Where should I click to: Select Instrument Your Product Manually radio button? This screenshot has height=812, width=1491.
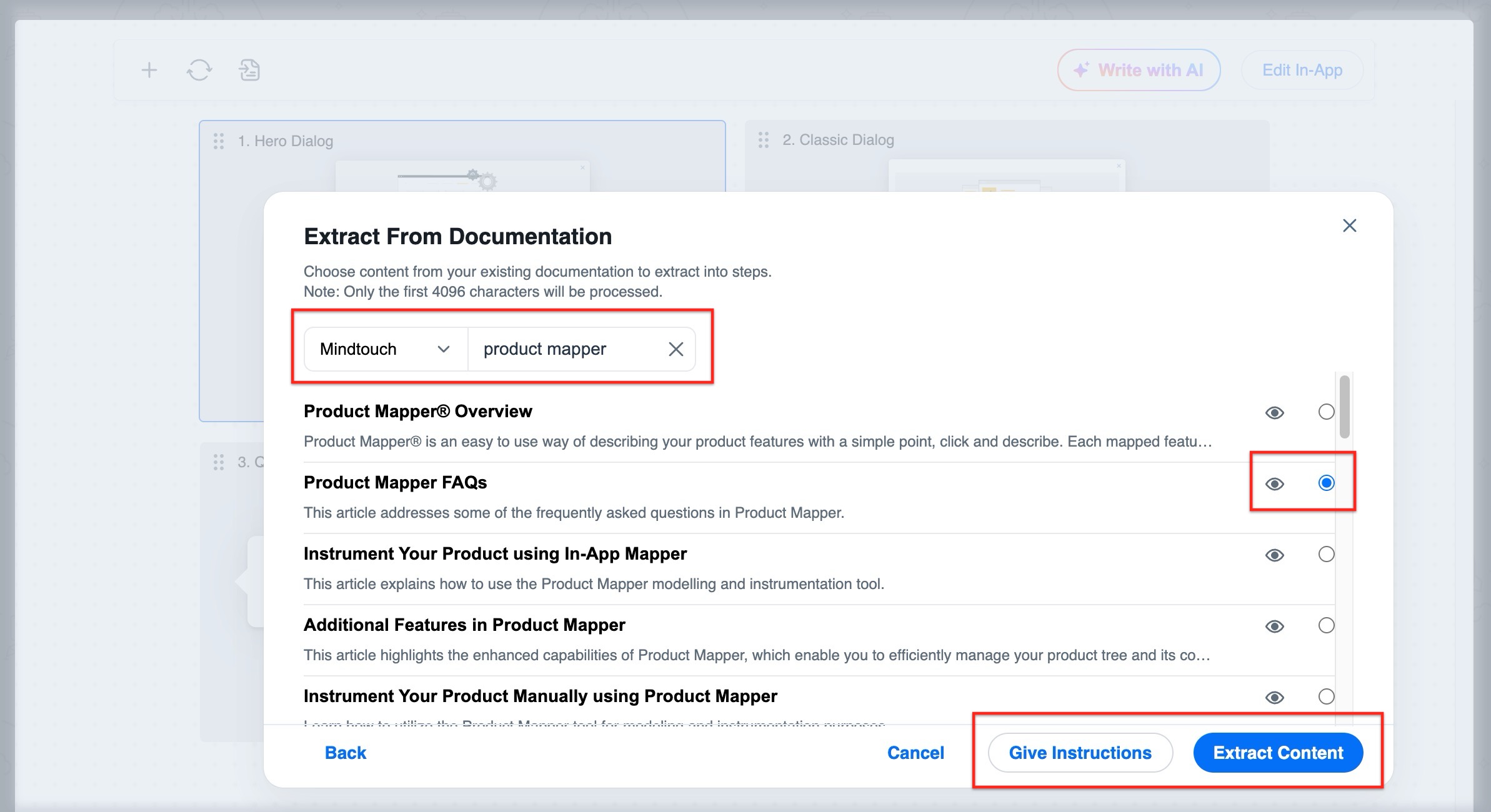[x=1326, y=697]
